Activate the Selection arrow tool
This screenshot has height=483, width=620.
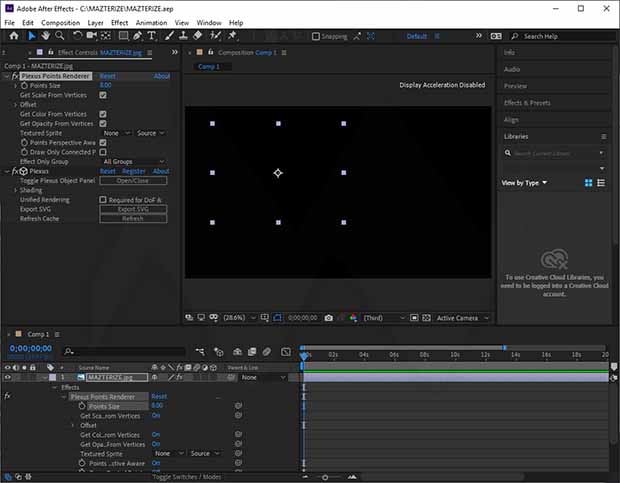[x=32, y=36]
